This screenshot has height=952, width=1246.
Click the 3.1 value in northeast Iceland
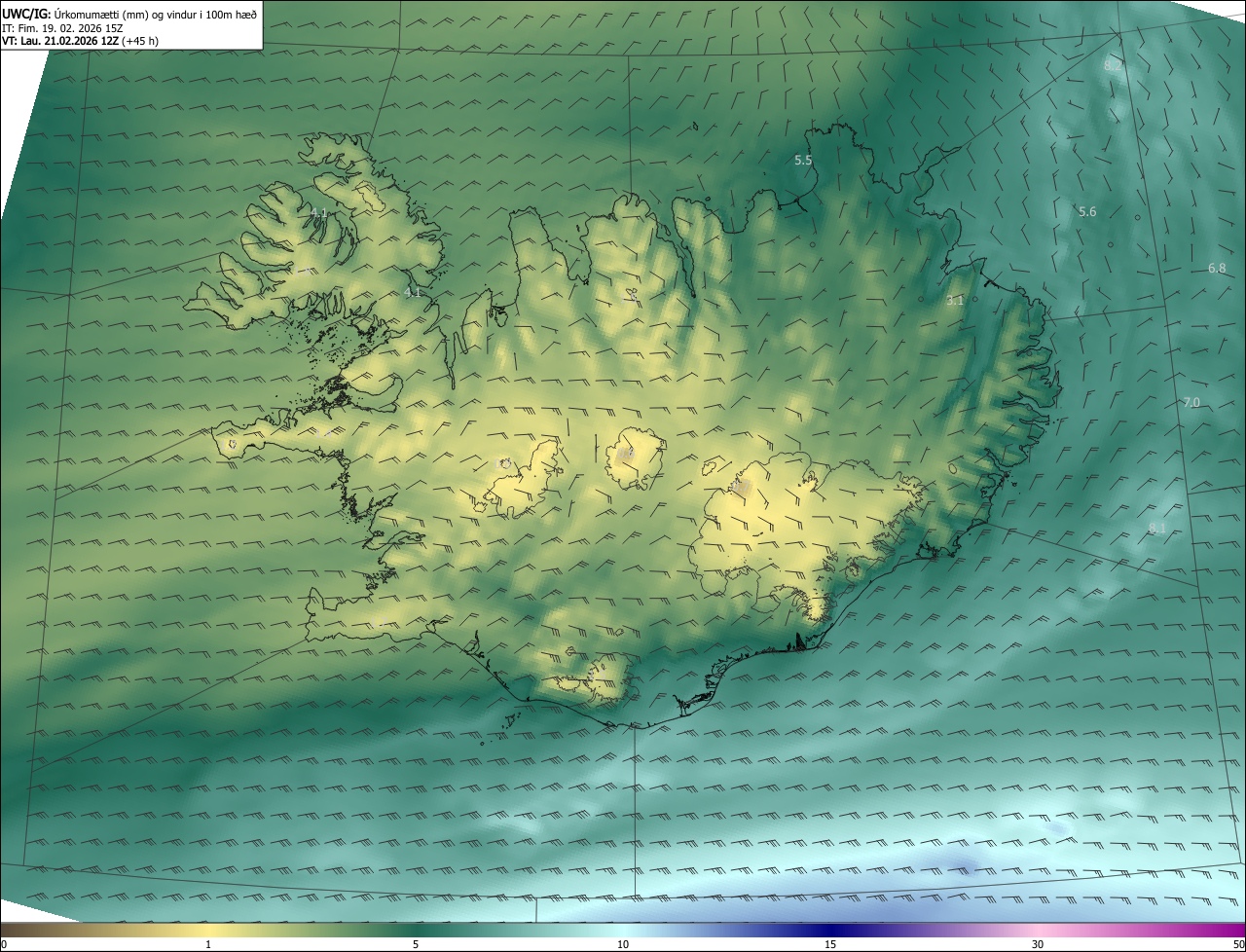954,302
